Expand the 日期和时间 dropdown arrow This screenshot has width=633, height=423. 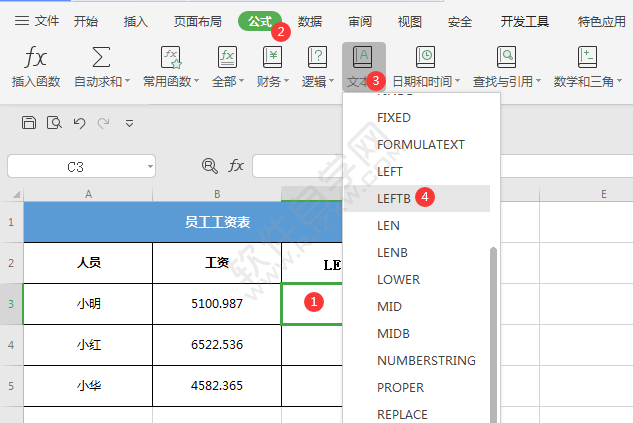tap(457, 82)
